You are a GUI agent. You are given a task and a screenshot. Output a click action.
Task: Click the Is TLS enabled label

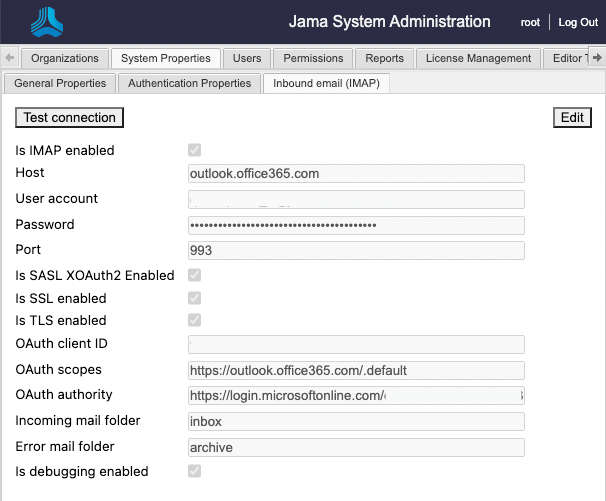(x=61, y=320)
